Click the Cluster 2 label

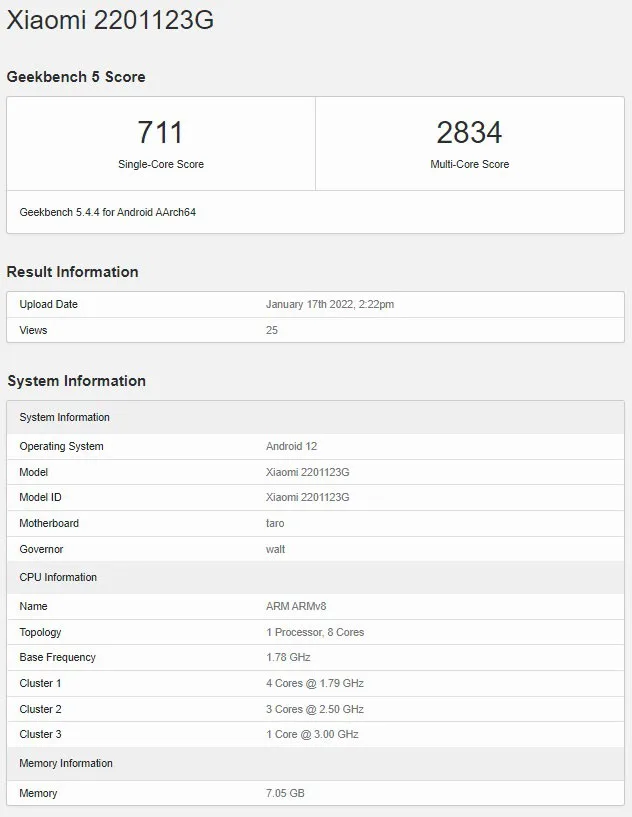point(40,709)
